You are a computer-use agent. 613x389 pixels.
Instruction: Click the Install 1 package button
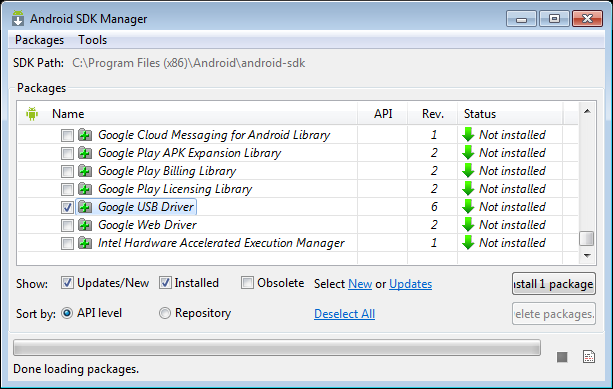(554, 284)
